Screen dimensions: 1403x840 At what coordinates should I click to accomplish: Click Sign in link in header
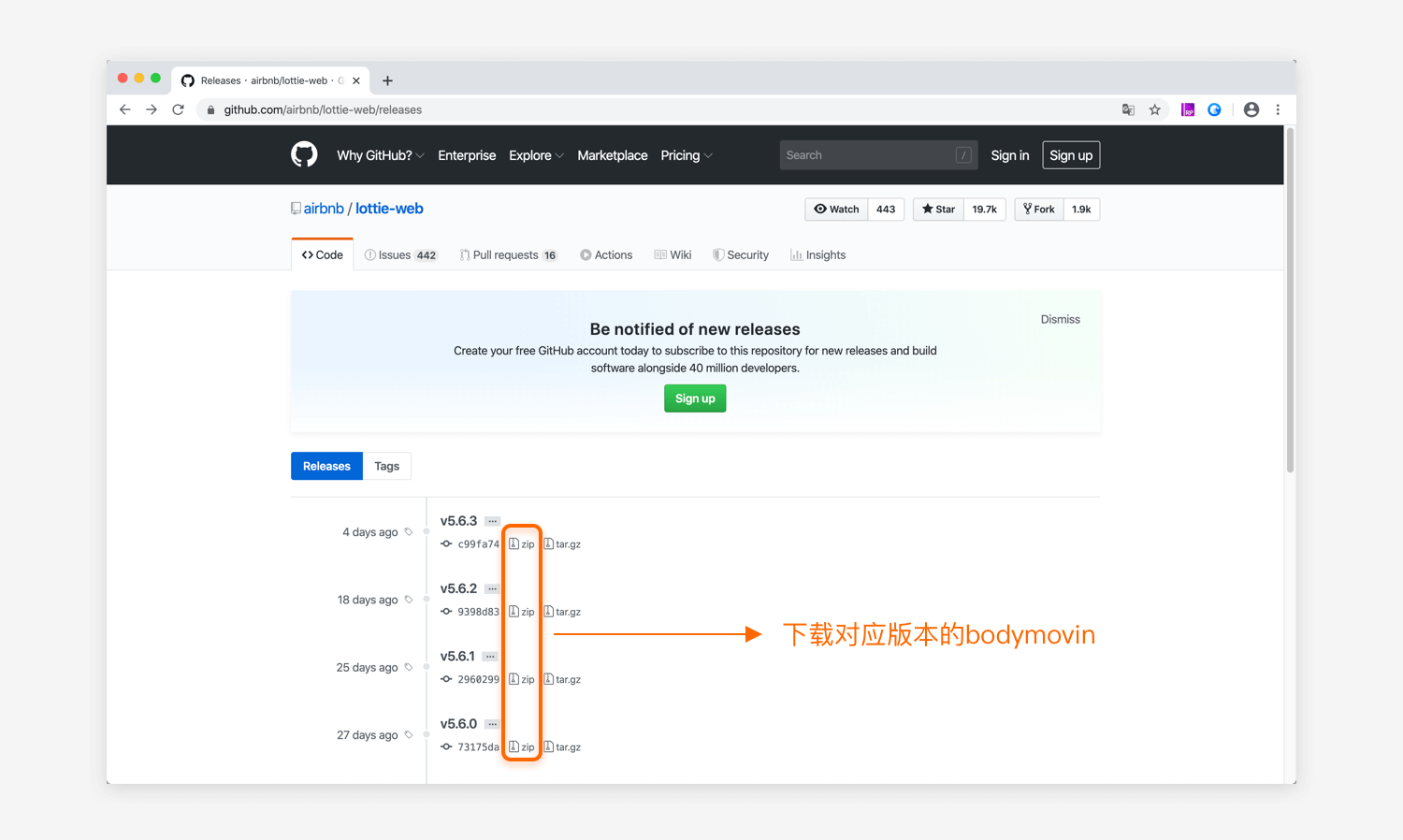(1010, 155)
